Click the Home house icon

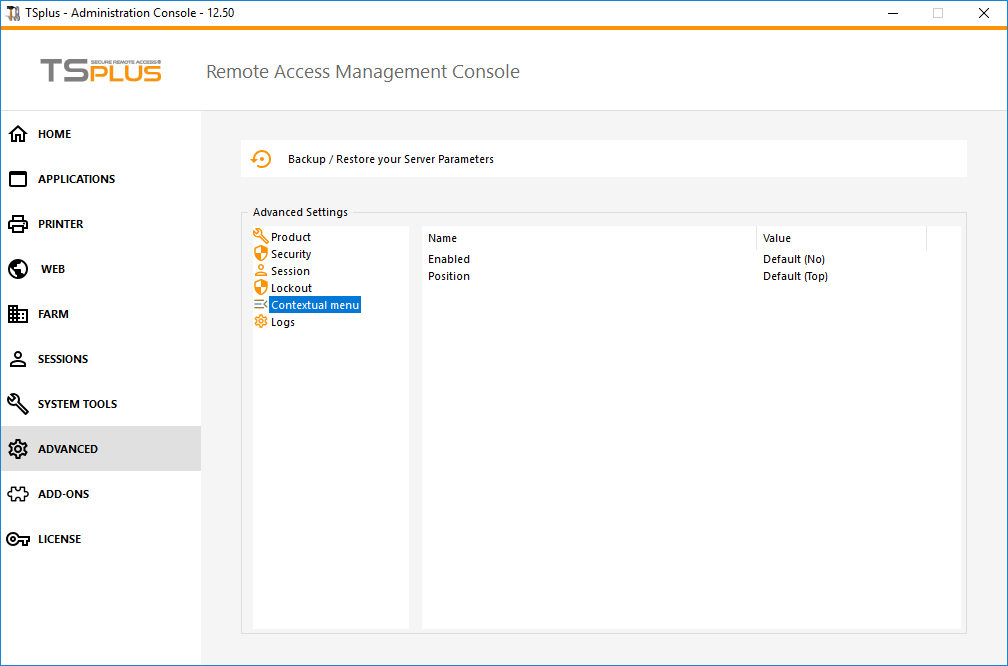(x=18, y=134)
